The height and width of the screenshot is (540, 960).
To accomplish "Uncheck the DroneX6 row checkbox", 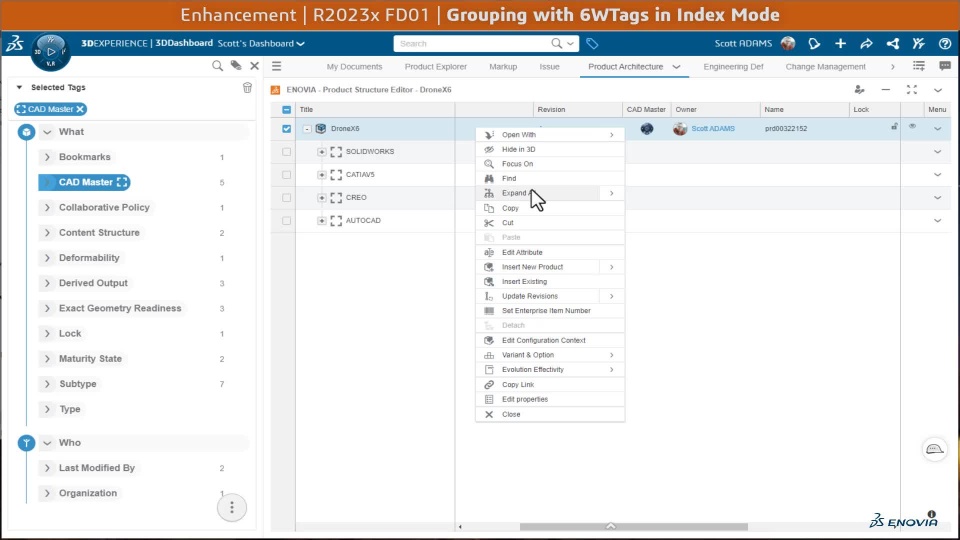I will coord(287,129).
